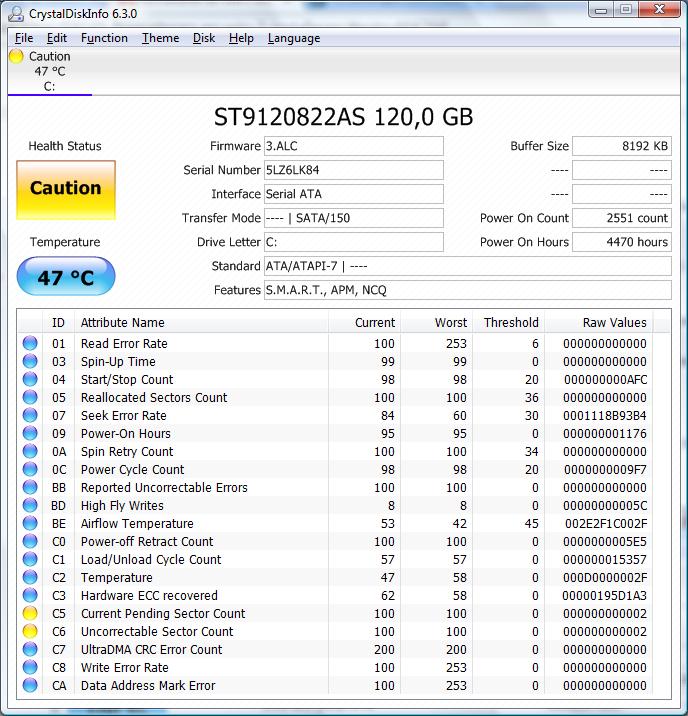688x716 pixels.
Task: Click blue status icon for Reallocated Sectors Count
Action: click(x=30, y=397)
